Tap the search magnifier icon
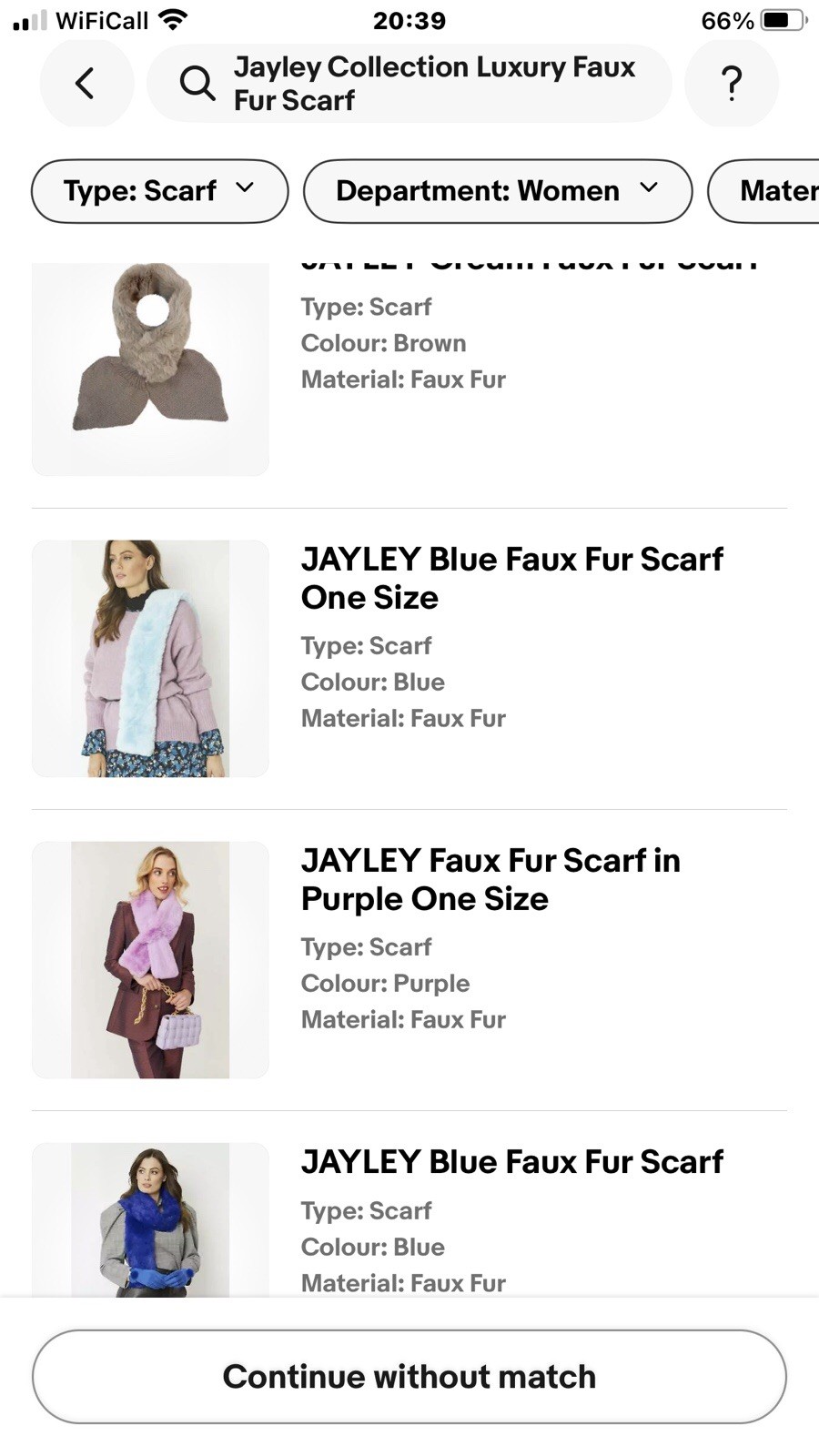Image resolution: width=819 pixels, height=1456 pixels. (x=197, y=84)
